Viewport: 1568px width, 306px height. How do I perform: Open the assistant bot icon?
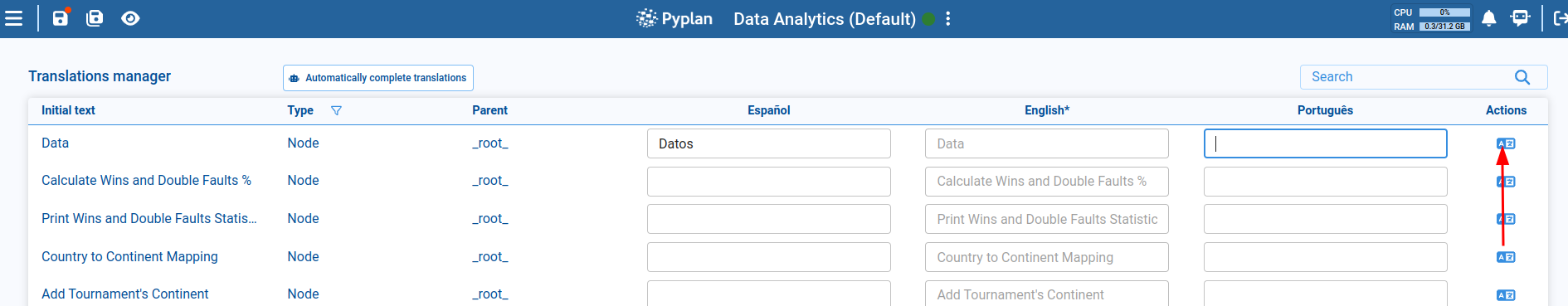pyautogui.click(x=1520, y=17)
